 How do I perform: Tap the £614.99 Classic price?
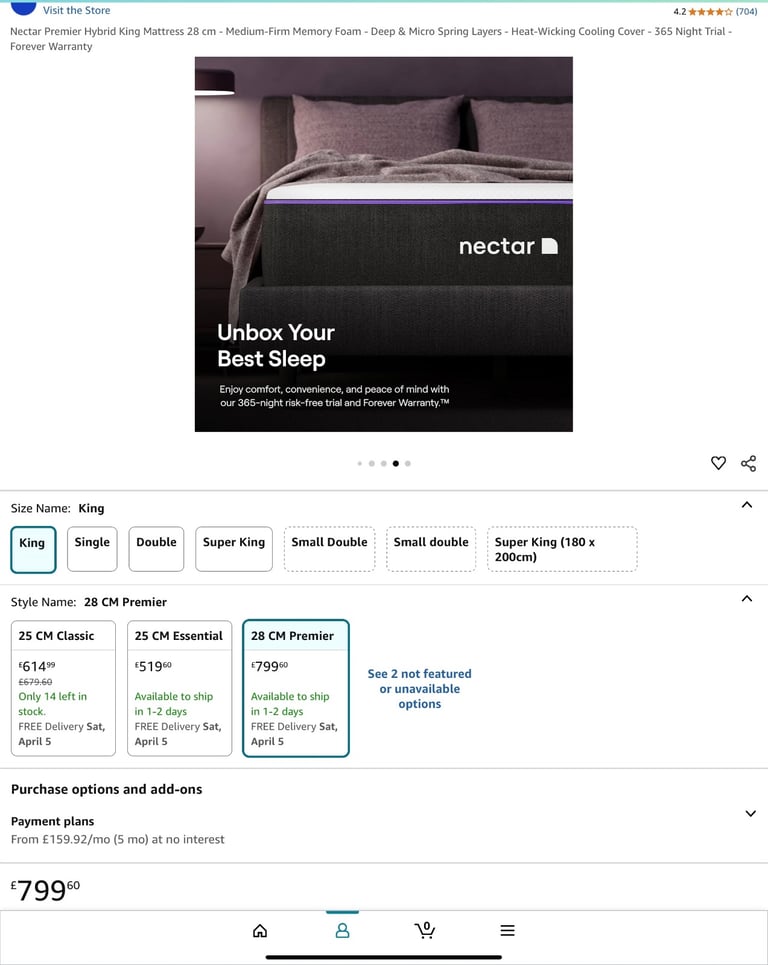point(37,667)
